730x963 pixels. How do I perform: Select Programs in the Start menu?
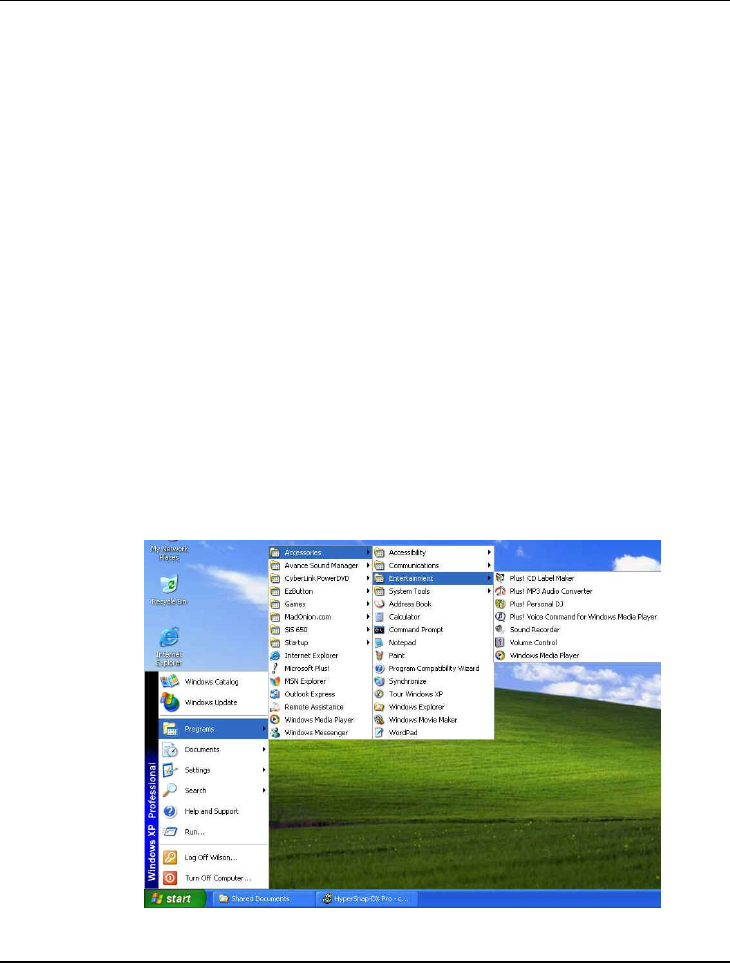(214, 729)
